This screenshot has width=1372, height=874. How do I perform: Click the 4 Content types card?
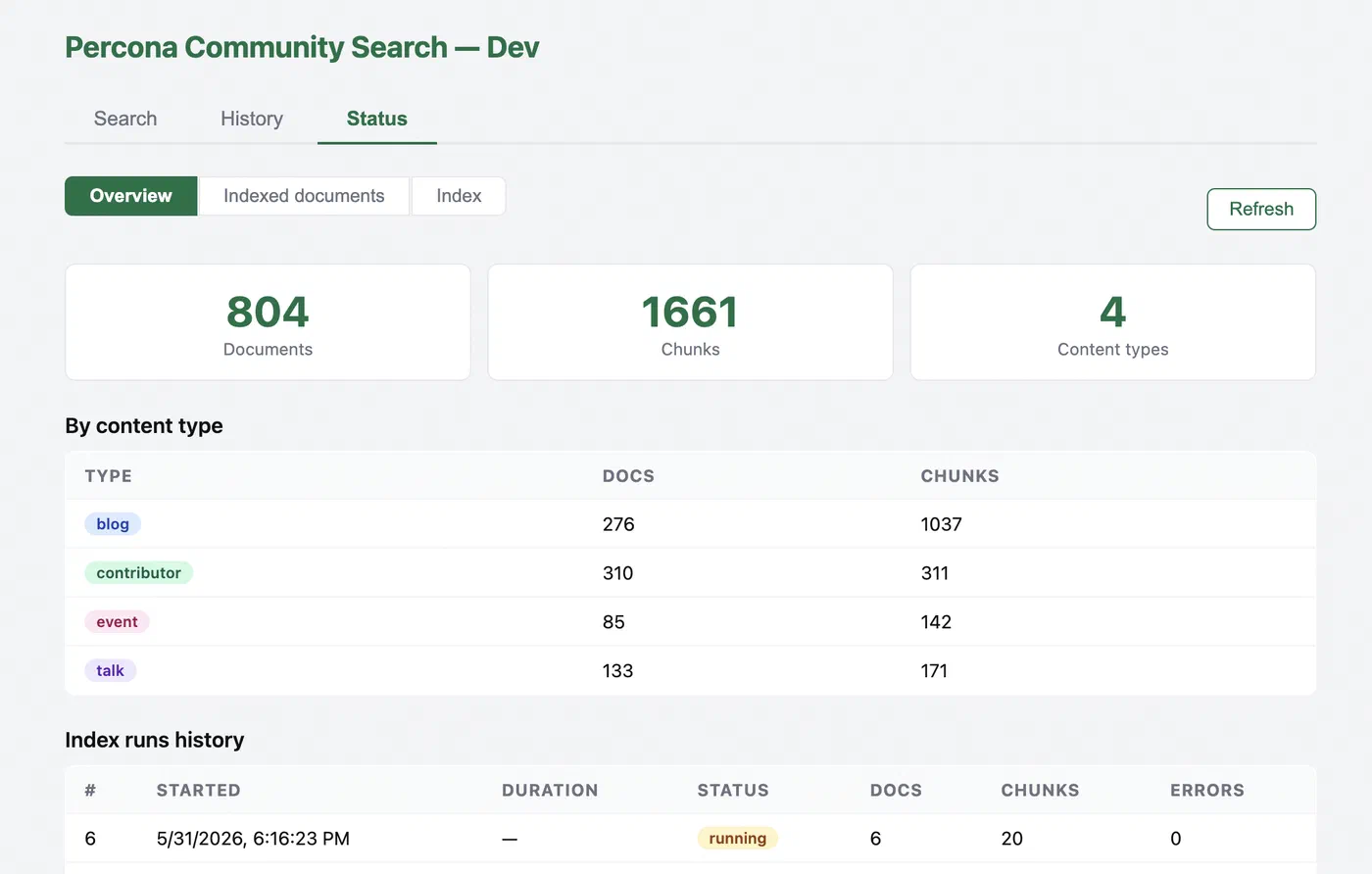pyautogui.click(x=1113, y=321)
